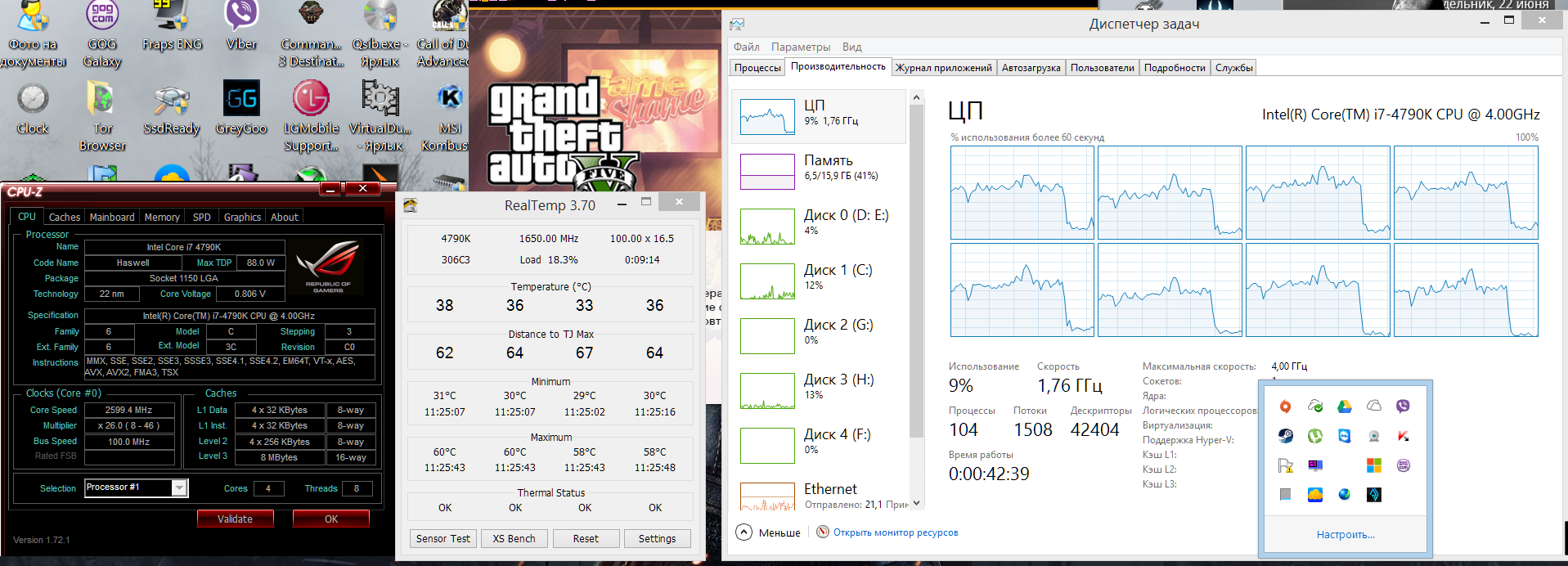Click Validate button in CPU-Z

(235, 519)
